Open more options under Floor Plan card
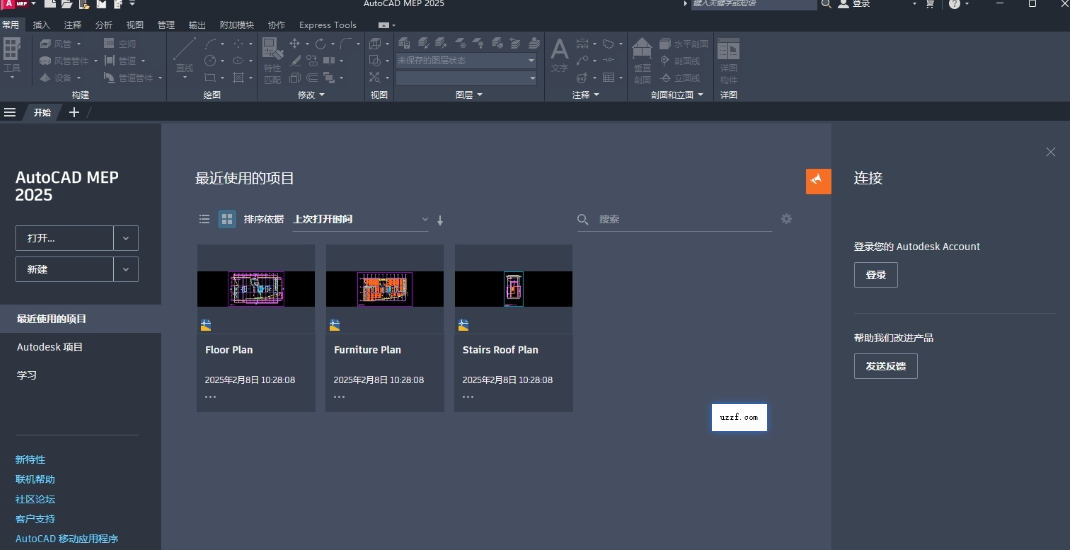Image resolution: width=1070 pixels, height=550 pixels. (210, 396)
